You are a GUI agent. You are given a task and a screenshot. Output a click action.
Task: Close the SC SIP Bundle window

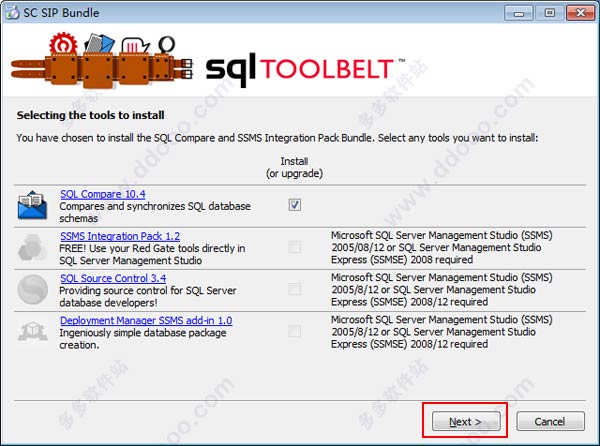pos(580,13)
